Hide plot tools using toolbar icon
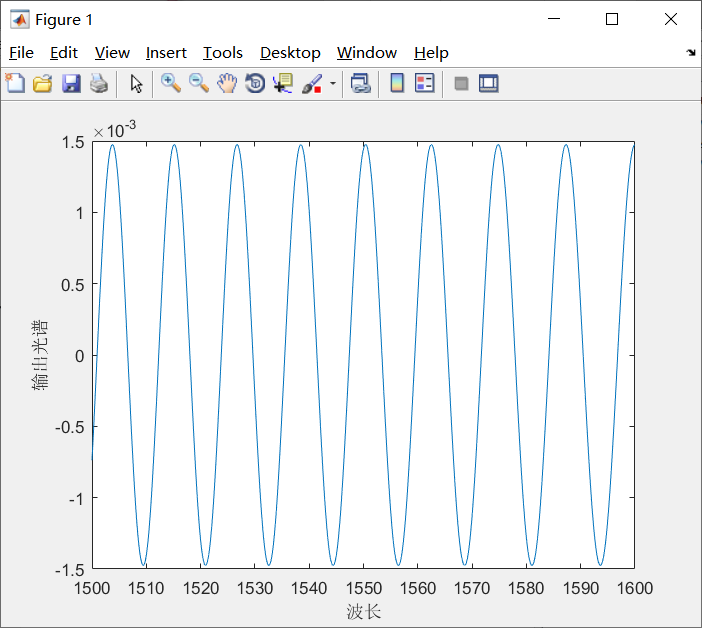Viewport: 702px width, 628px height. pos(461,84)
